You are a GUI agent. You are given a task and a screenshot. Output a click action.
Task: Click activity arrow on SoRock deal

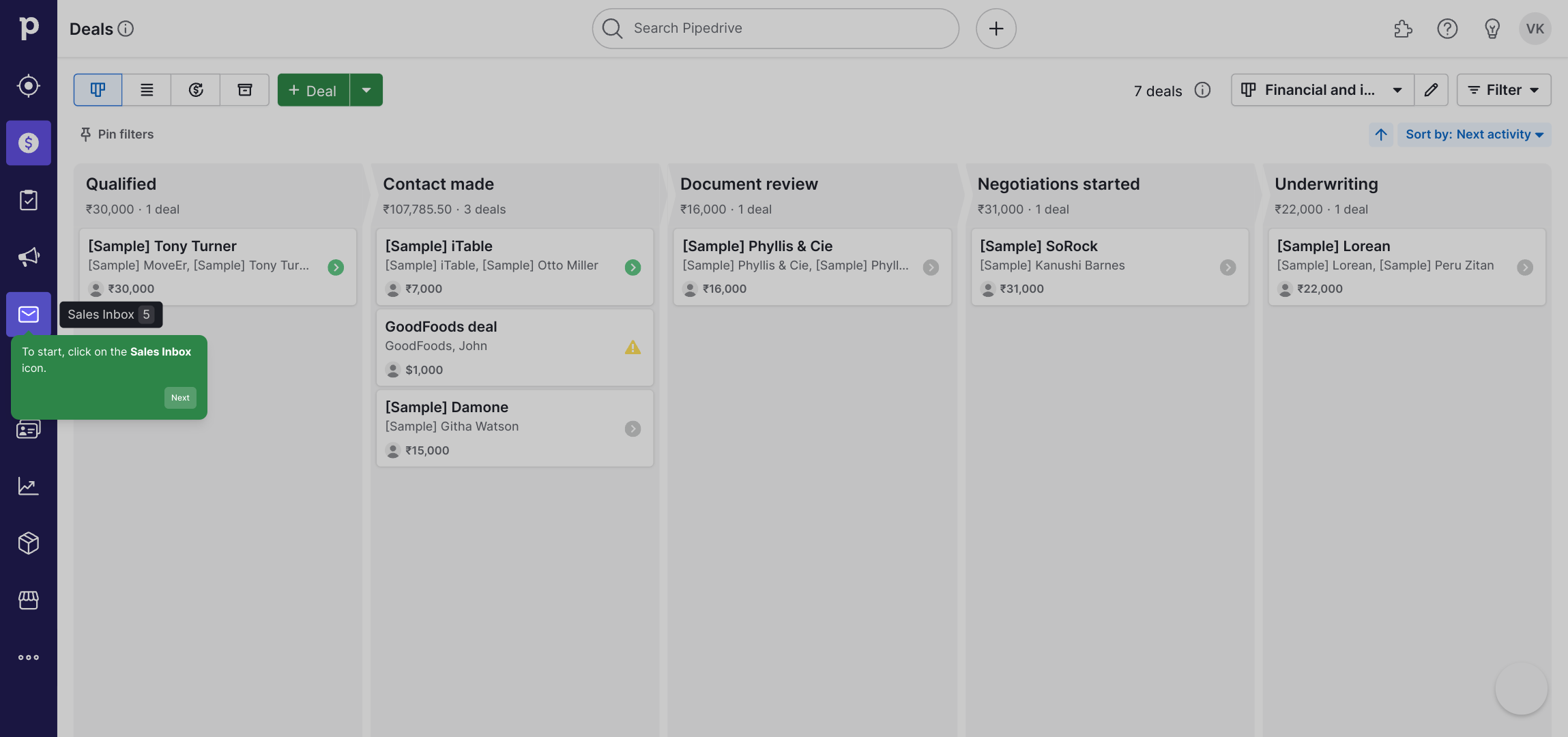(x=1228, y=268)
